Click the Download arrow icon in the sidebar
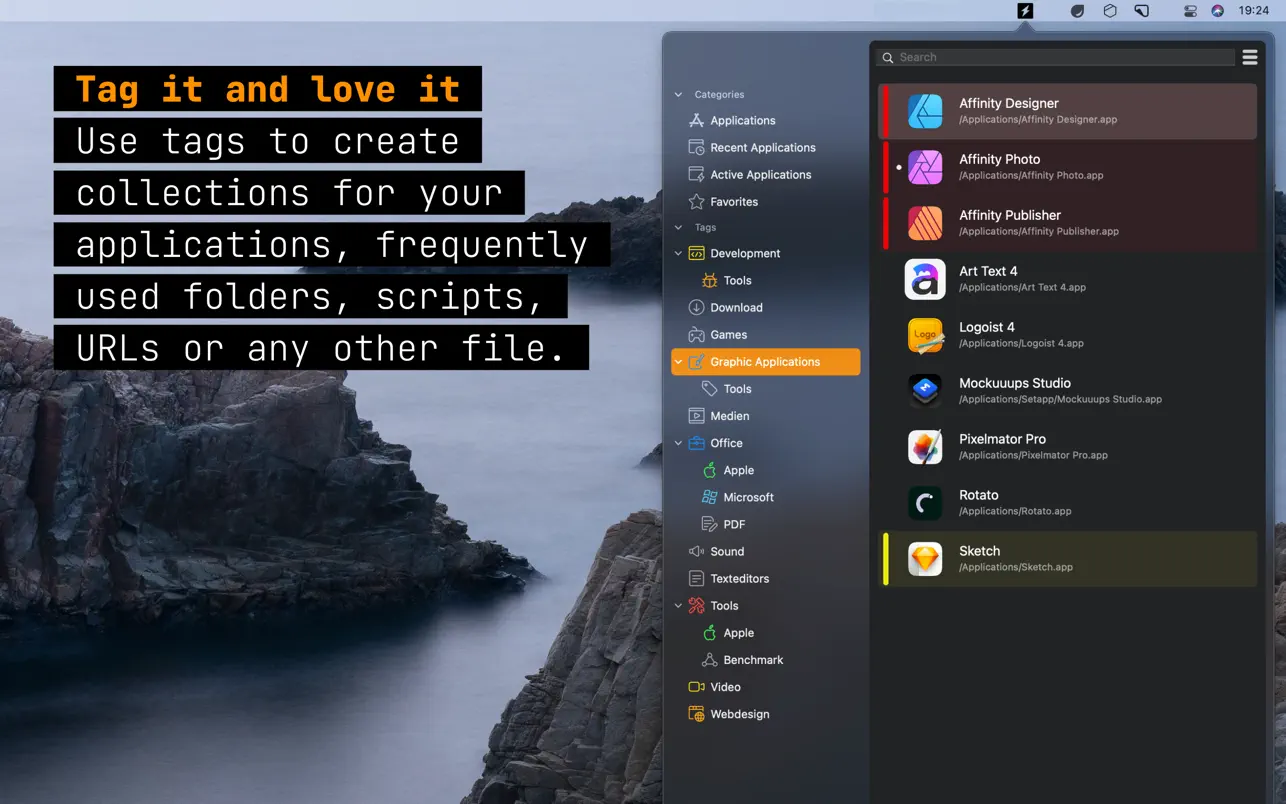 tap(697, 307)
